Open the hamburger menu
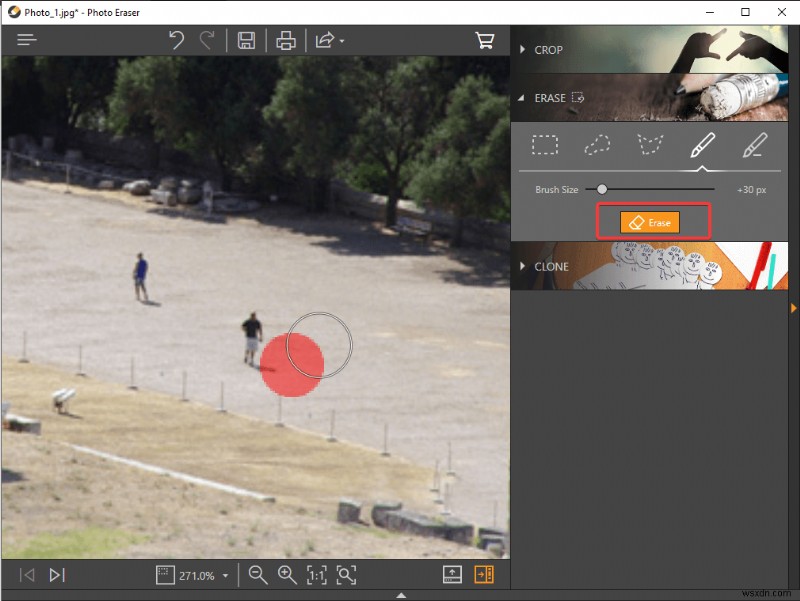Image resolution: width=800 pixels, height=601 pixels. click(26, 40)
